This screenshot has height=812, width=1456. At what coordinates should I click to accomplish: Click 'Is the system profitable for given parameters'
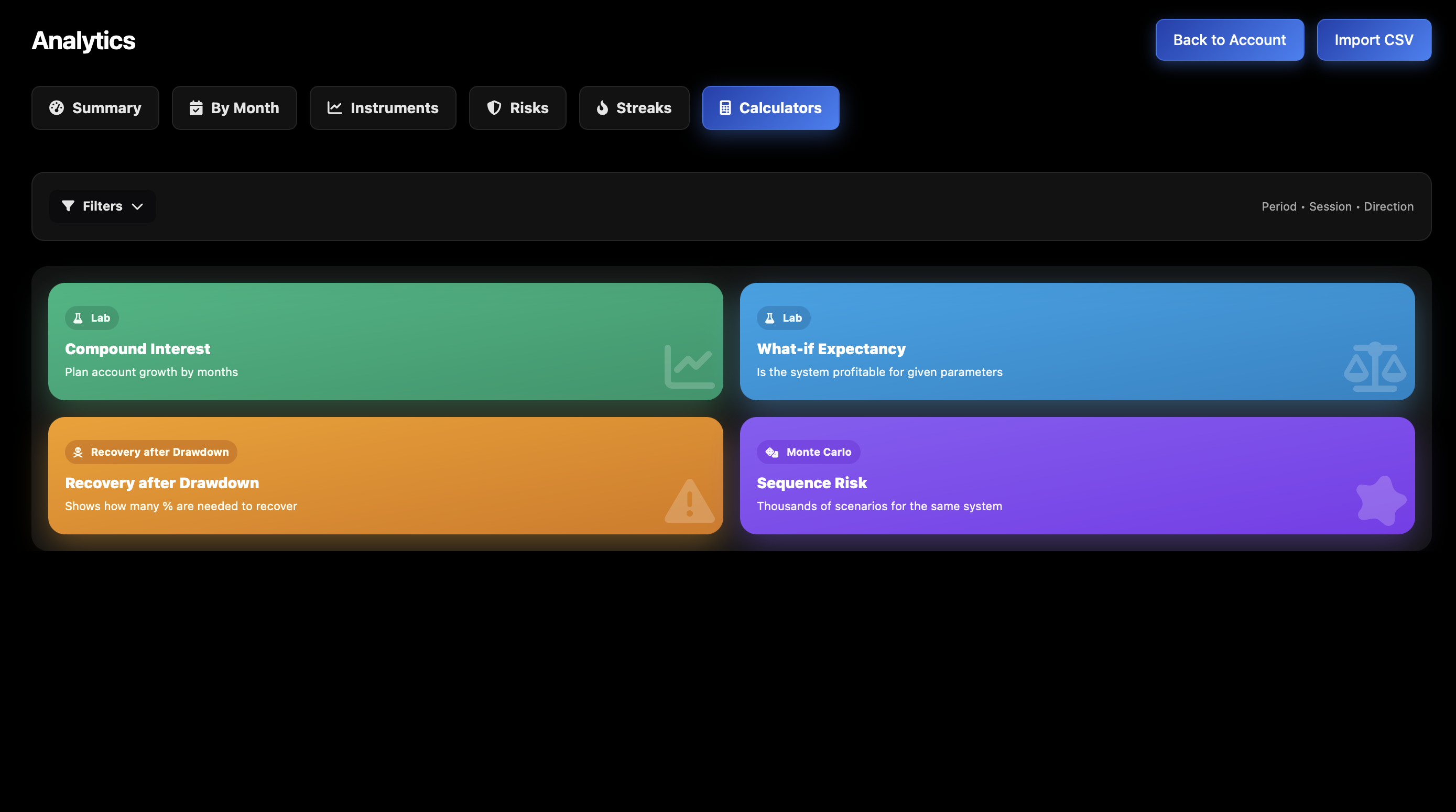[879, 372]
